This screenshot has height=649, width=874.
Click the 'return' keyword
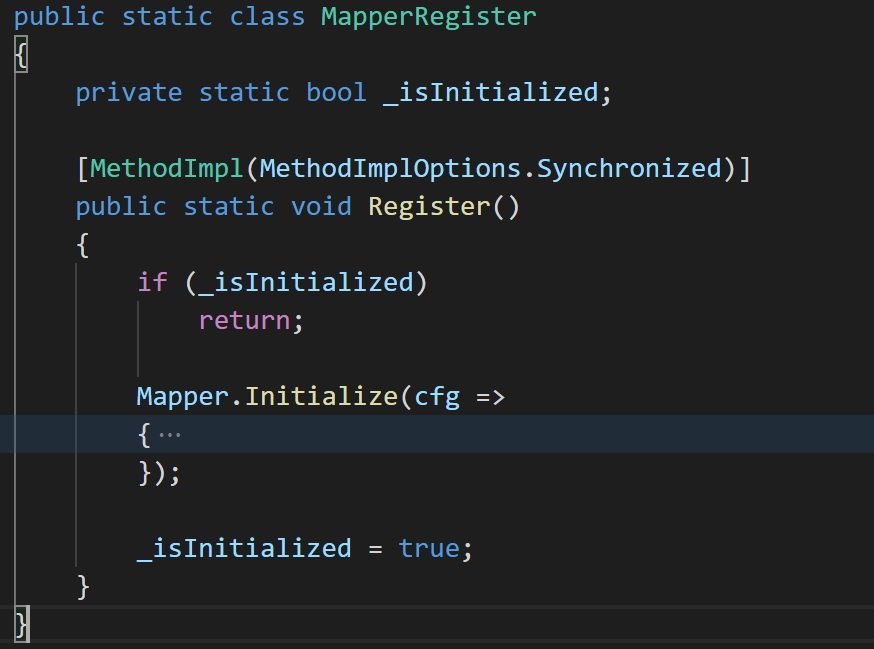245,321
